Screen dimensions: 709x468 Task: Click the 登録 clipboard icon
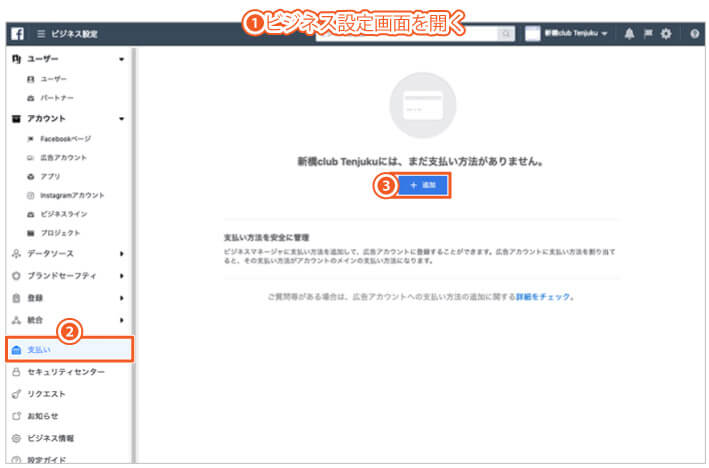point(16,298)
